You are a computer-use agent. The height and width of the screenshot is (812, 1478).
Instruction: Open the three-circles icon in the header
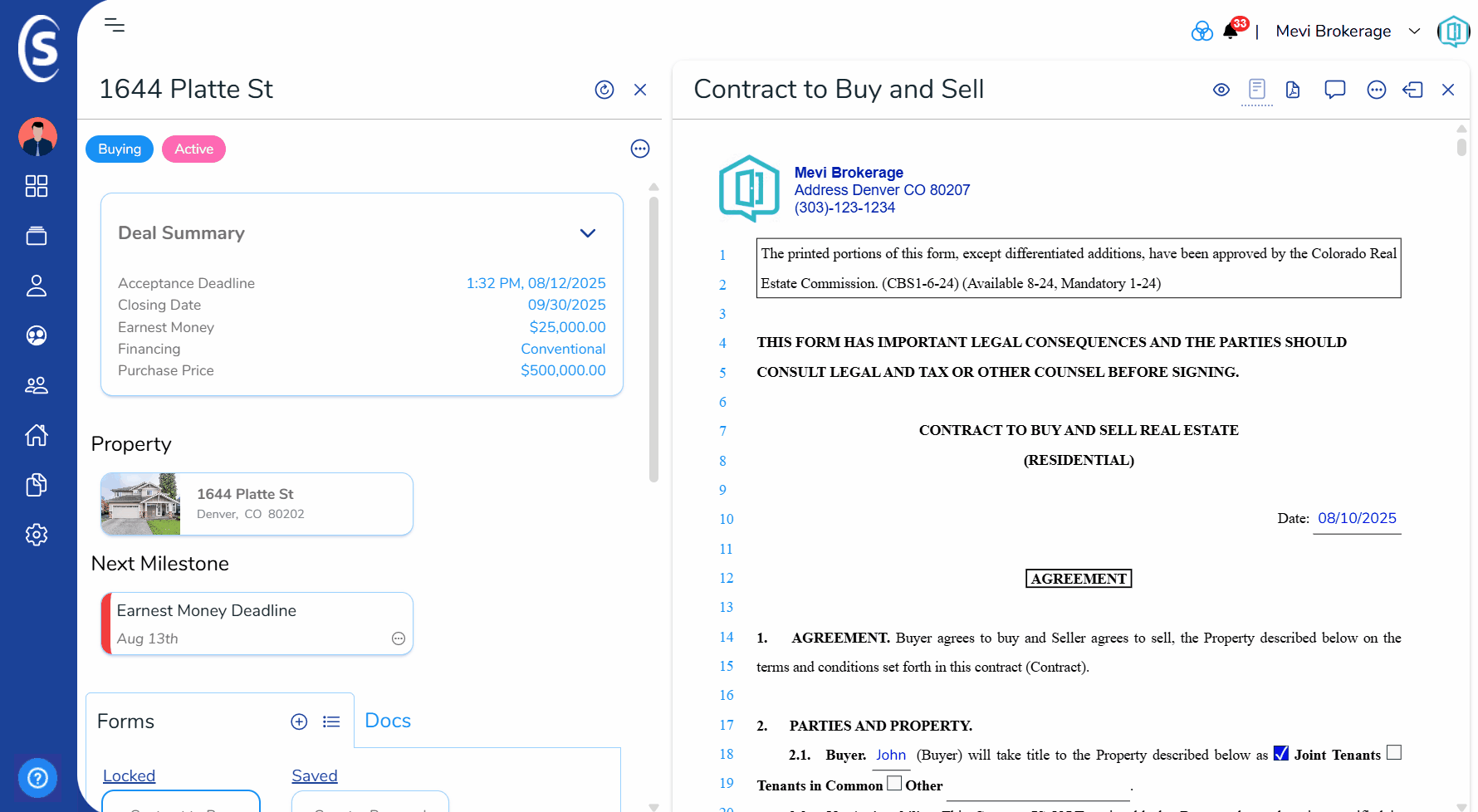1202,32
